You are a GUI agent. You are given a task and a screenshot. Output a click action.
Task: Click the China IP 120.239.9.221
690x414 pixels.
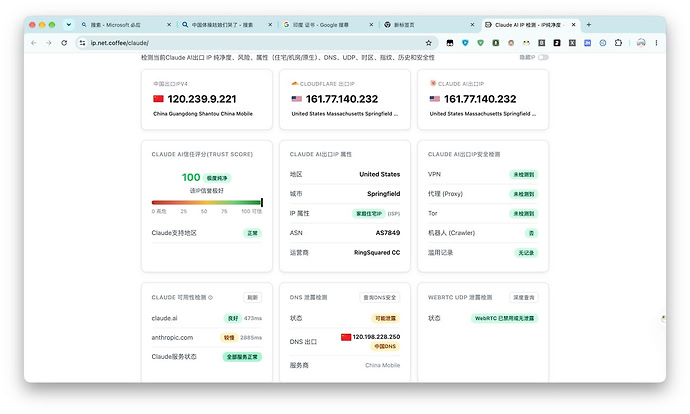(x=202, y=99)
